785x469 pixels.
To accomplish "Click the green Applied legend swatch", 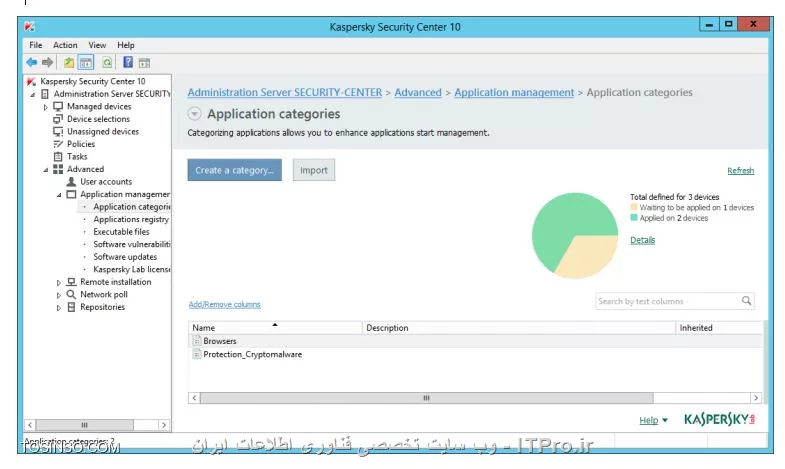I will point(634,218).
